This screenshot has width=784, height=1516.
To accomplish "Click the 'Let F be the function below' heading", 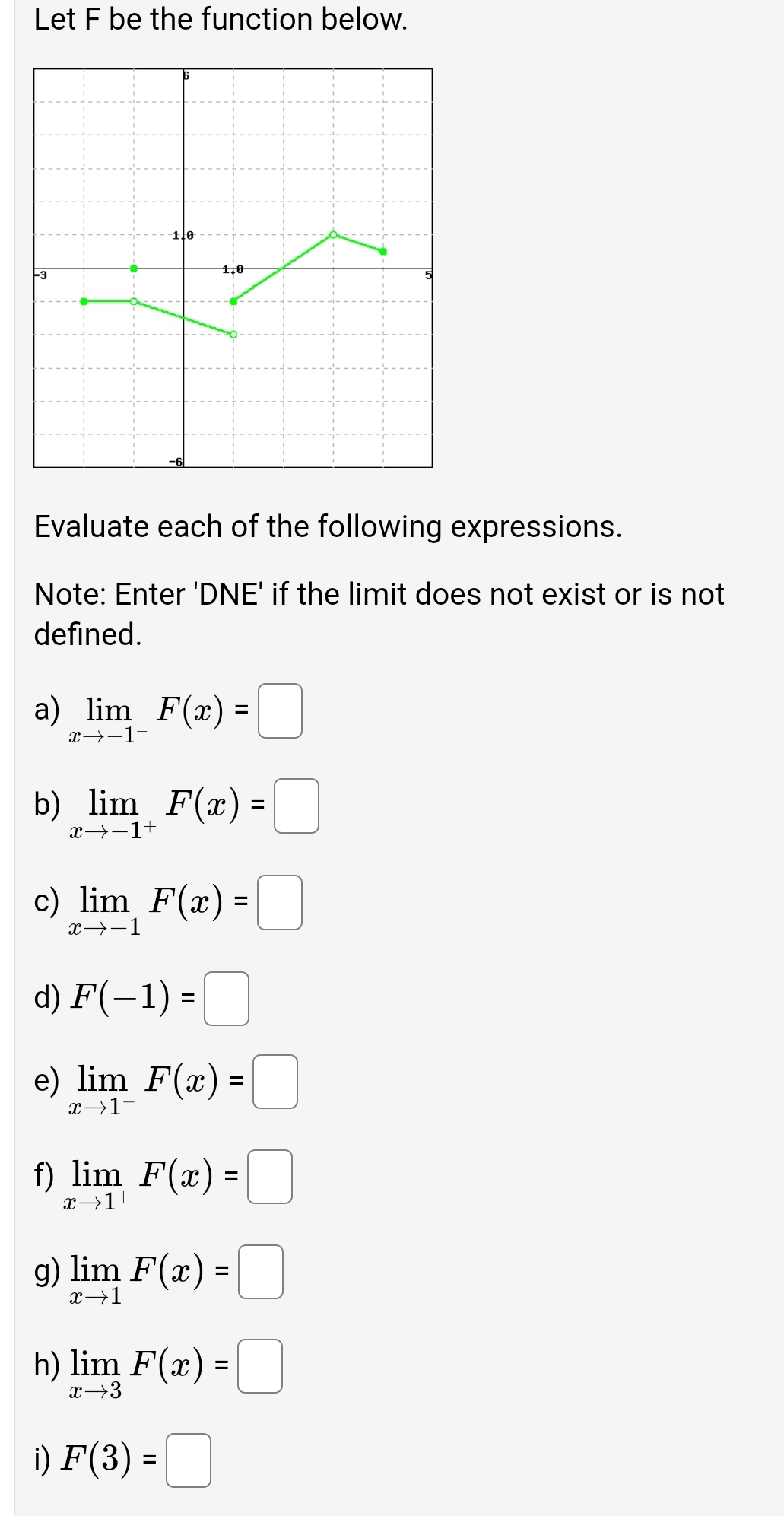I will point(219,19).
